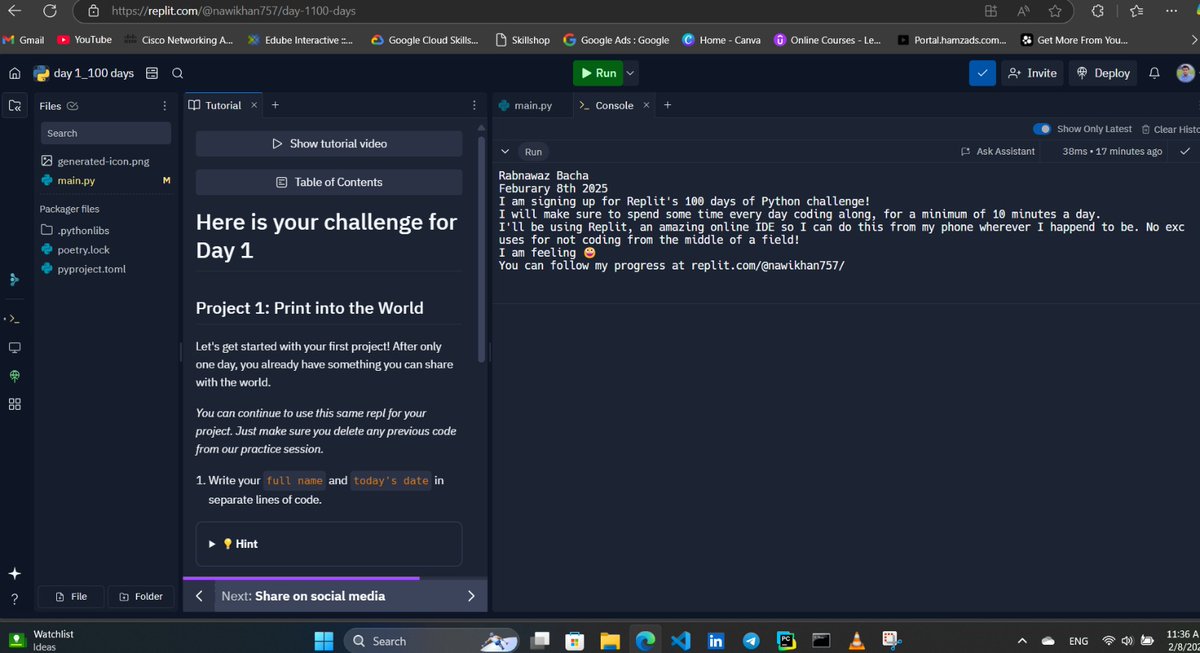Image resolution: width=1200 pixels, height=653 pixels.
Task: Click the Replit home icon
Action: [14, 73]
